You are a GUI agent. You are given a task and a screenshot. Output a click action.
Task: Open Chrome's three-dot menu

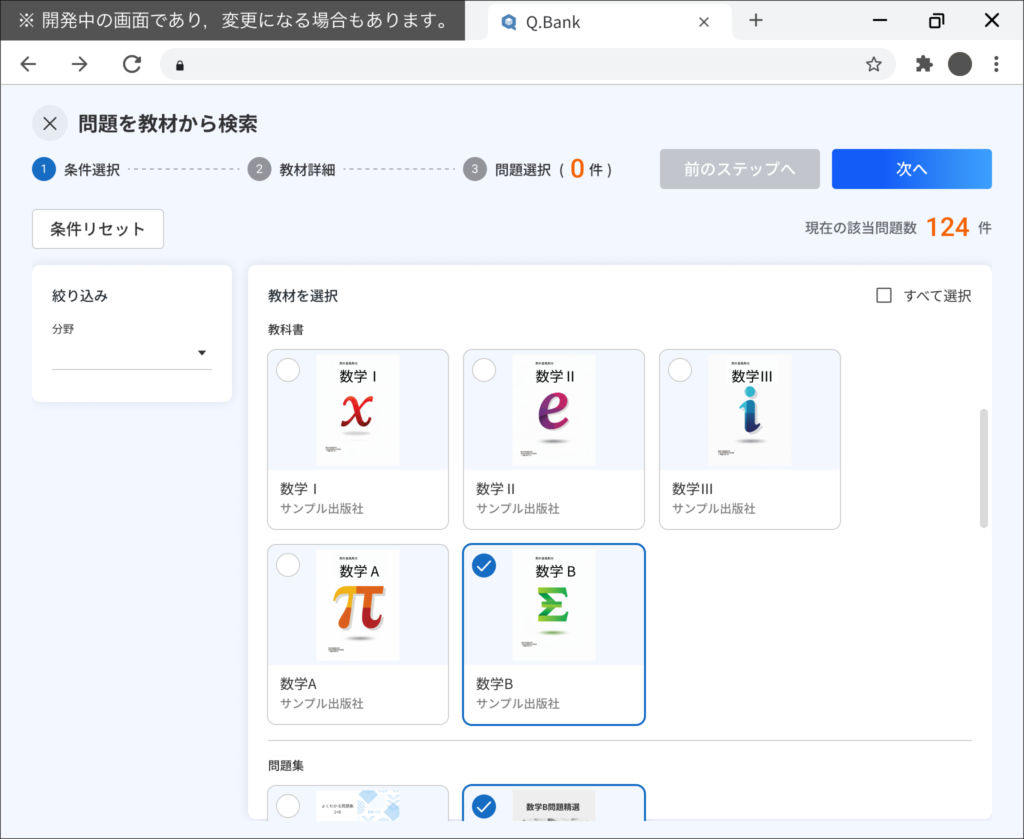[996, 63]
